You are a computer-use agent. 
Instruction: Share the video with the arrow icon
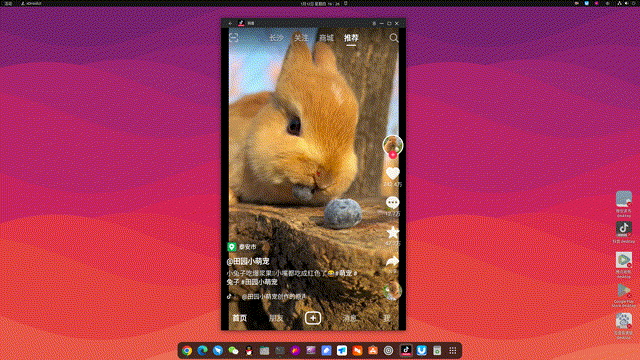[x=392, y=261]
